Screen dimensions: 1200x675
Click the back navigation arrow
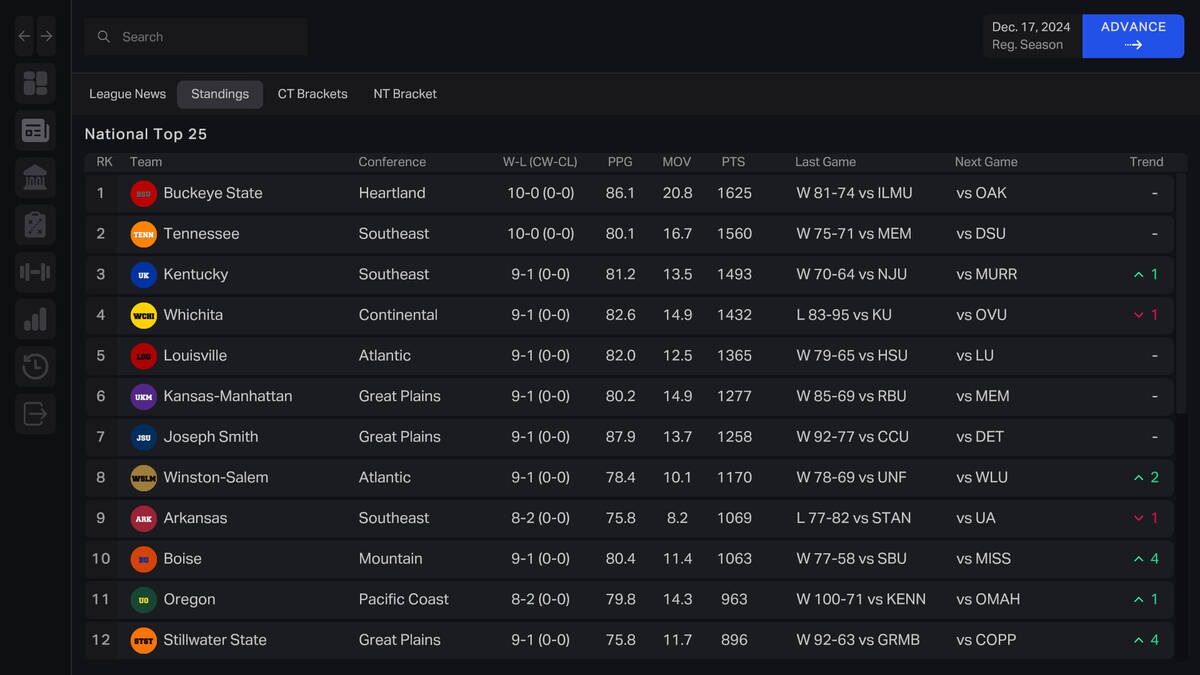pos(25,36)
